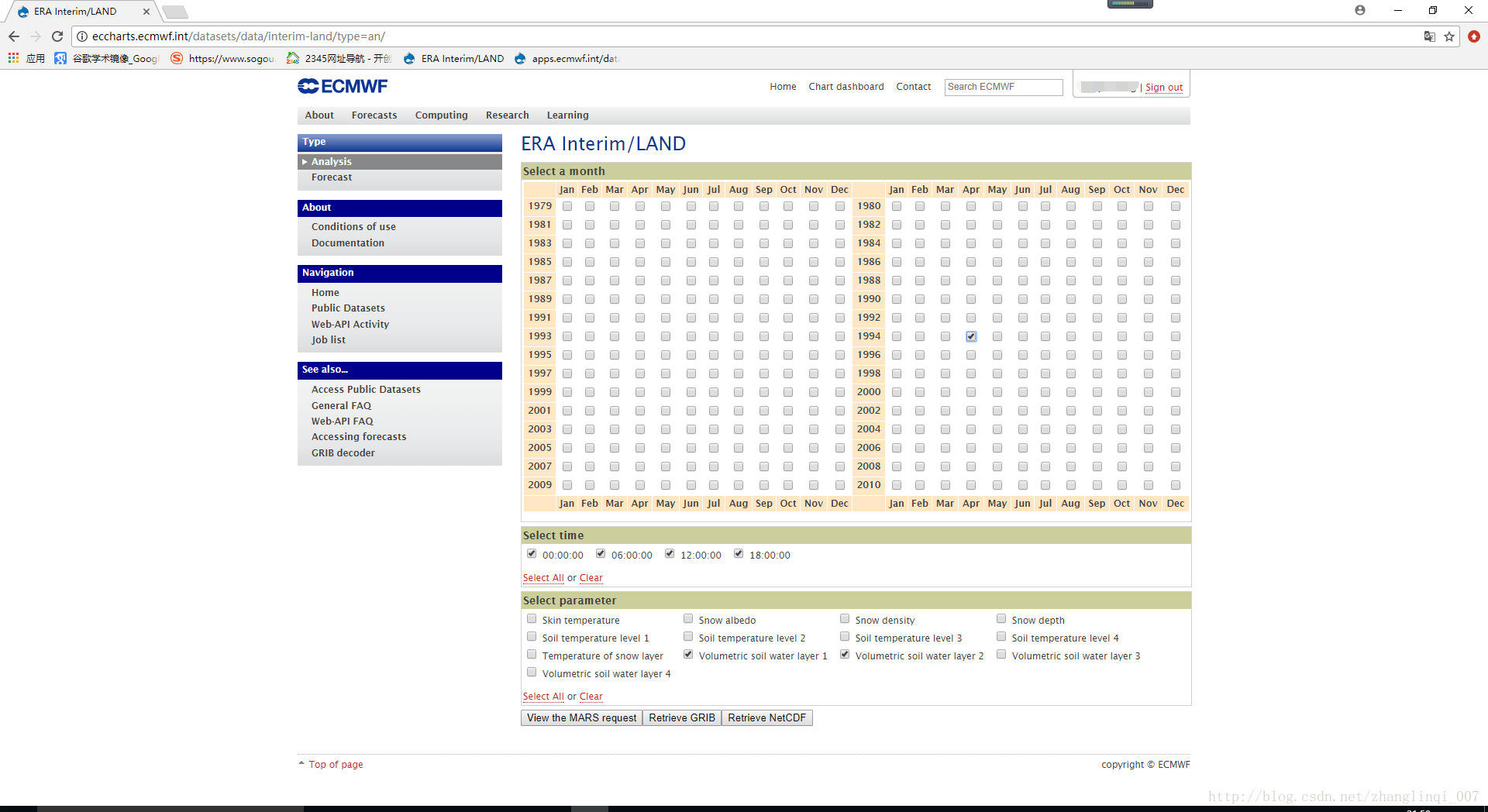
Task: Open the Sogou bookmark
Action: pyautogui.click(x=223, y=58)
